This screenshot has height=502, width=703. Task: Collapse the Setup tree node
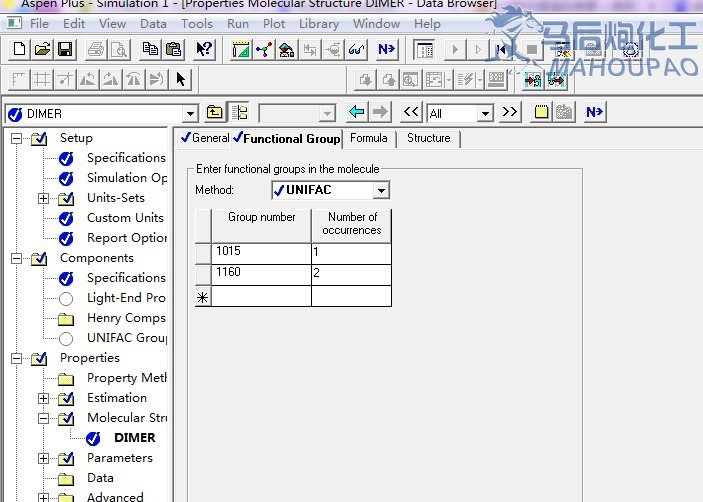click(16, 138)
